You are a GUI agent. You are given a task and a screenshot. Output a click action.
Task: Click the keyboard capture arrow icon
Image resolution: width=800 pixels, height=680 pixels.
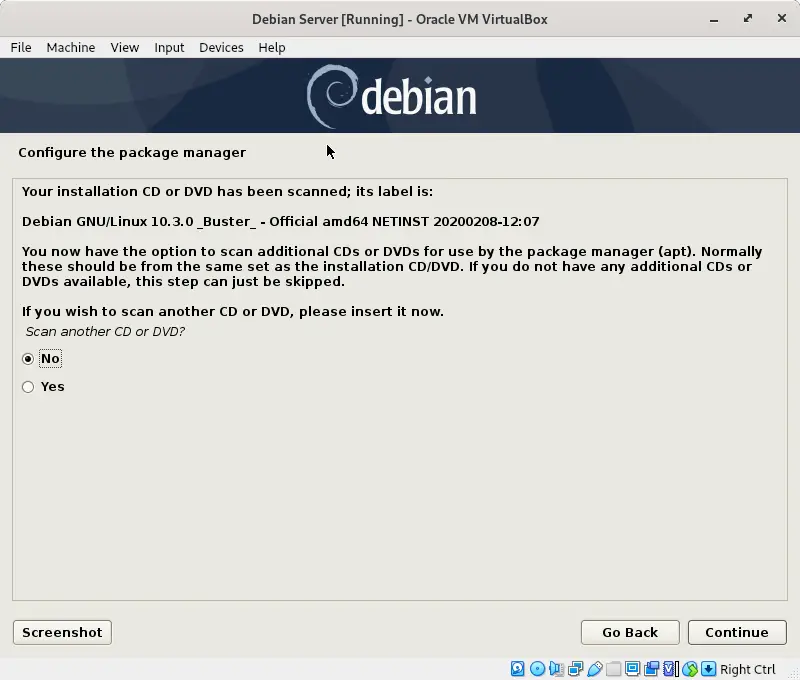tap(709, 669)
